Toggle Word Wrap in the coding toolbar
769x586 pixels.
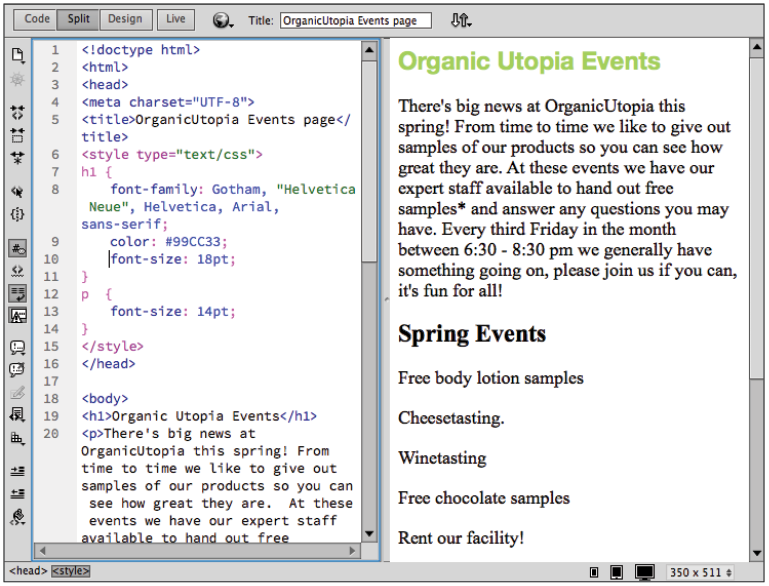click(17, 293)
